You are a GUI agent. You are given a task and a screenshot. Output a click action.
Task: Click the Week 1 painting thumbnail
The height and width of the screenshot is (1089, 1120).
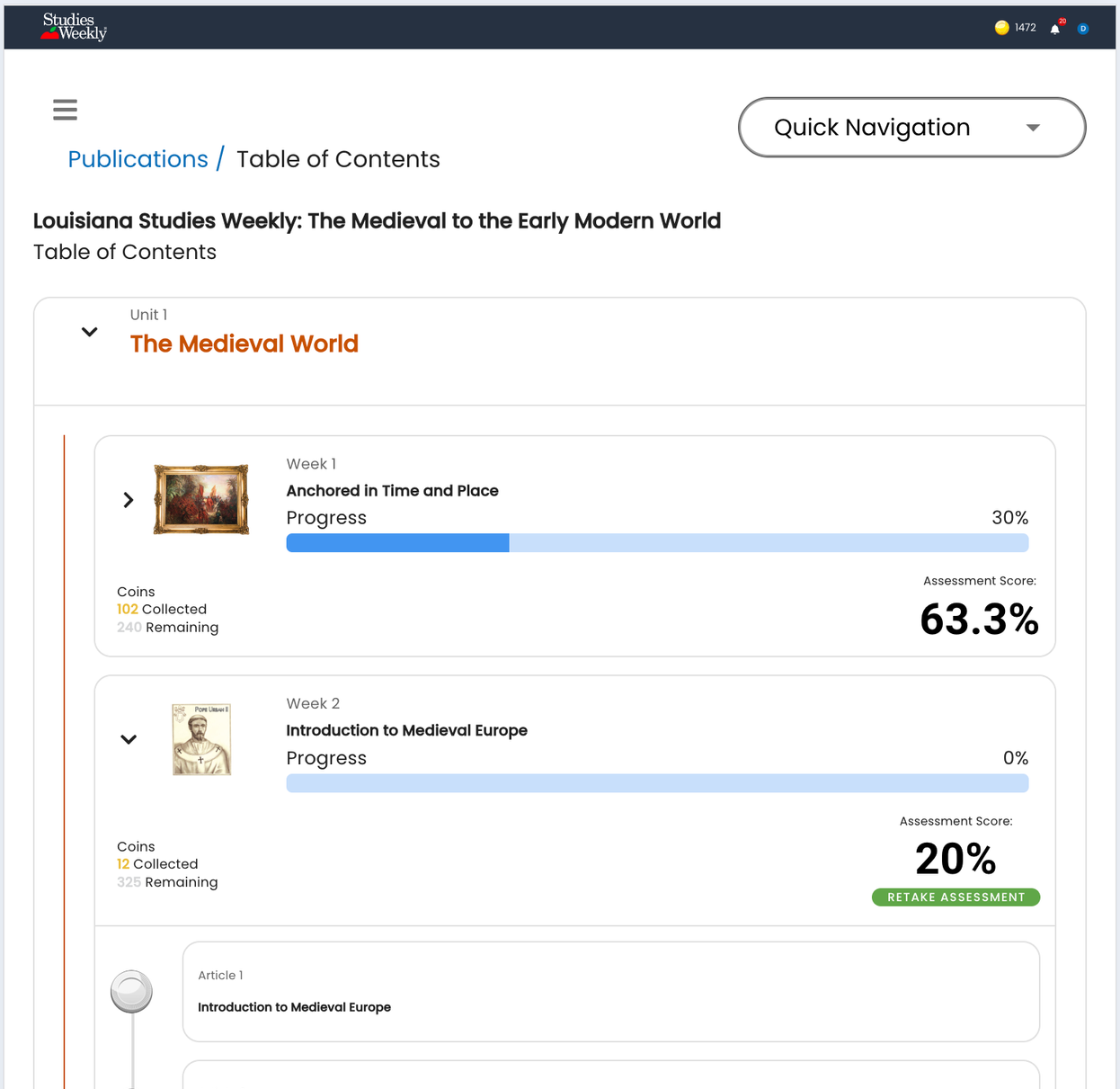click(x=201, y=500)
